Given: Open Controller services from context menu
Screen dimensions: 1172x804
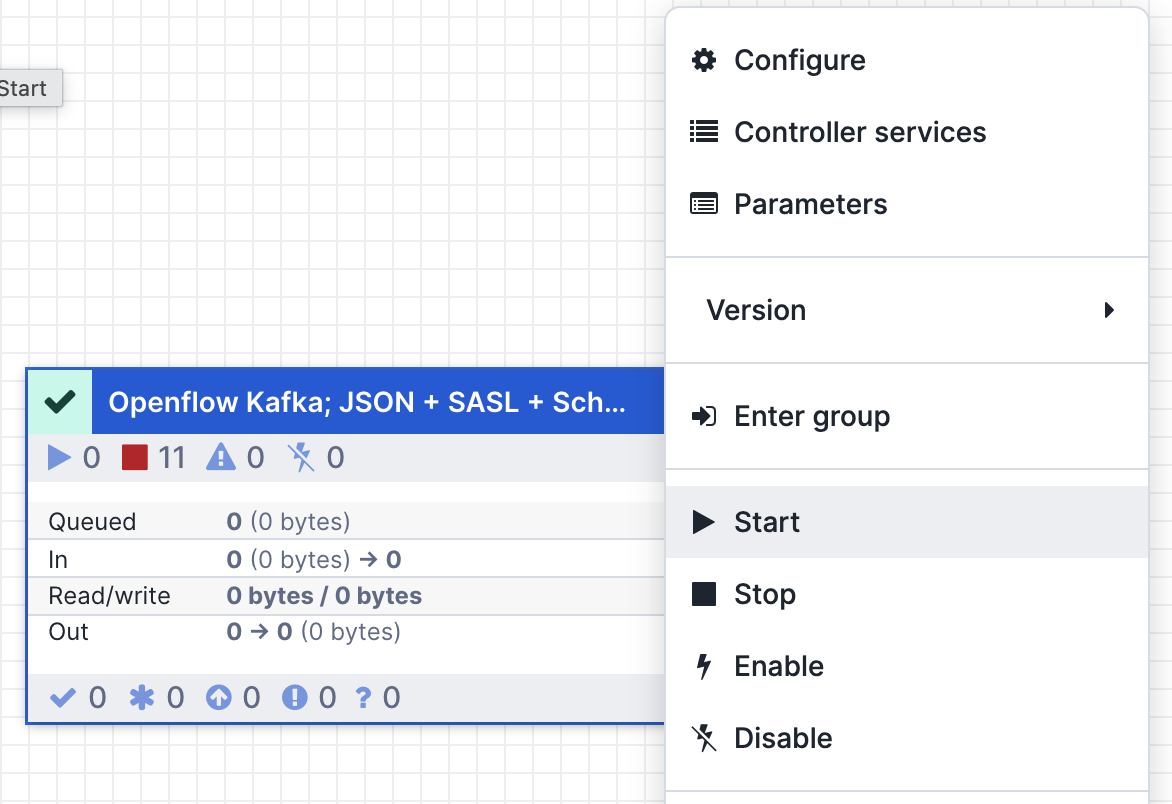Looking at the screenshot, I should pyautogui.click(x=907, y=132).
